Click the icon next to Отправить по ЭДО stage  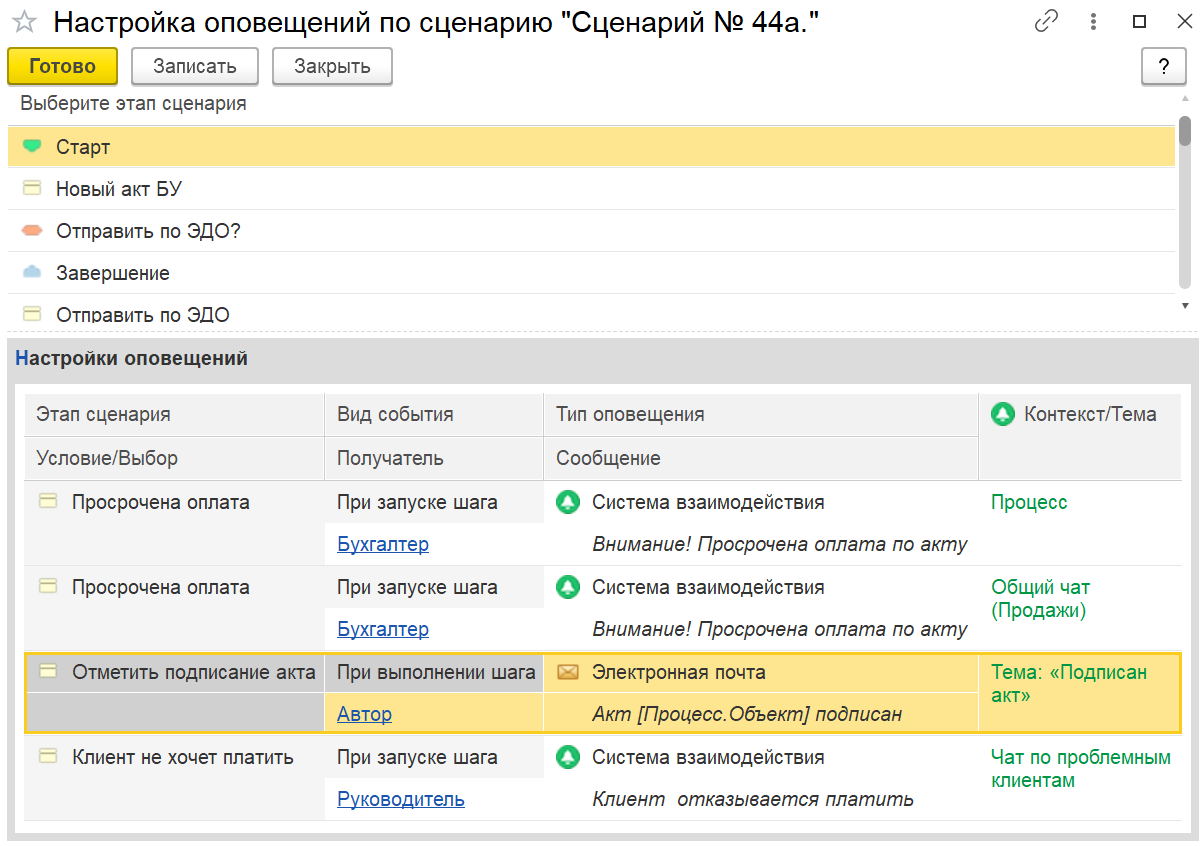click(x=32, y=314)
